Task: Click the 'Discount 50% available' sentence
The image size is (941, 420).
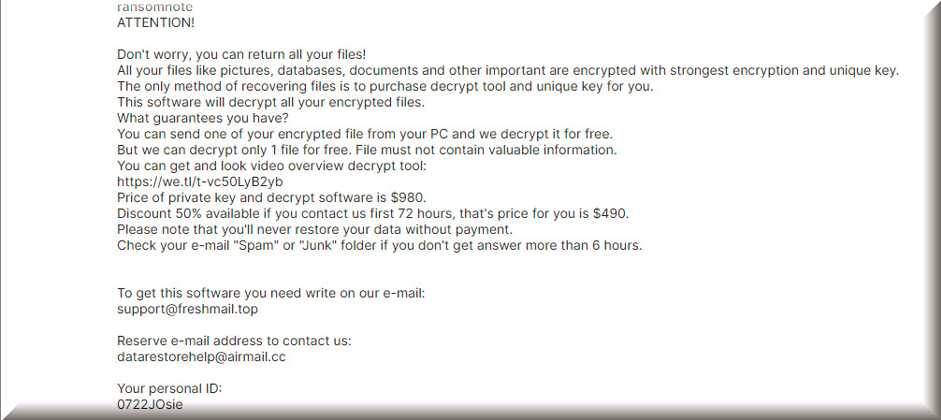Action: tap(373, 213)
